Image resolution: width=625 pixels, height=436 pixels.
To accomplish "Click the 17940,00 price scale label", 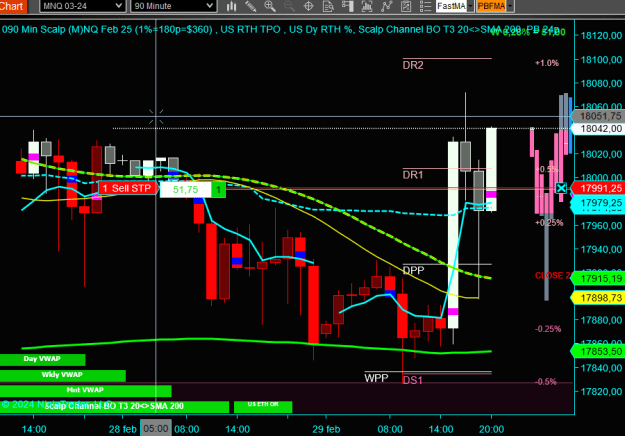I will (x=601, y=249).
